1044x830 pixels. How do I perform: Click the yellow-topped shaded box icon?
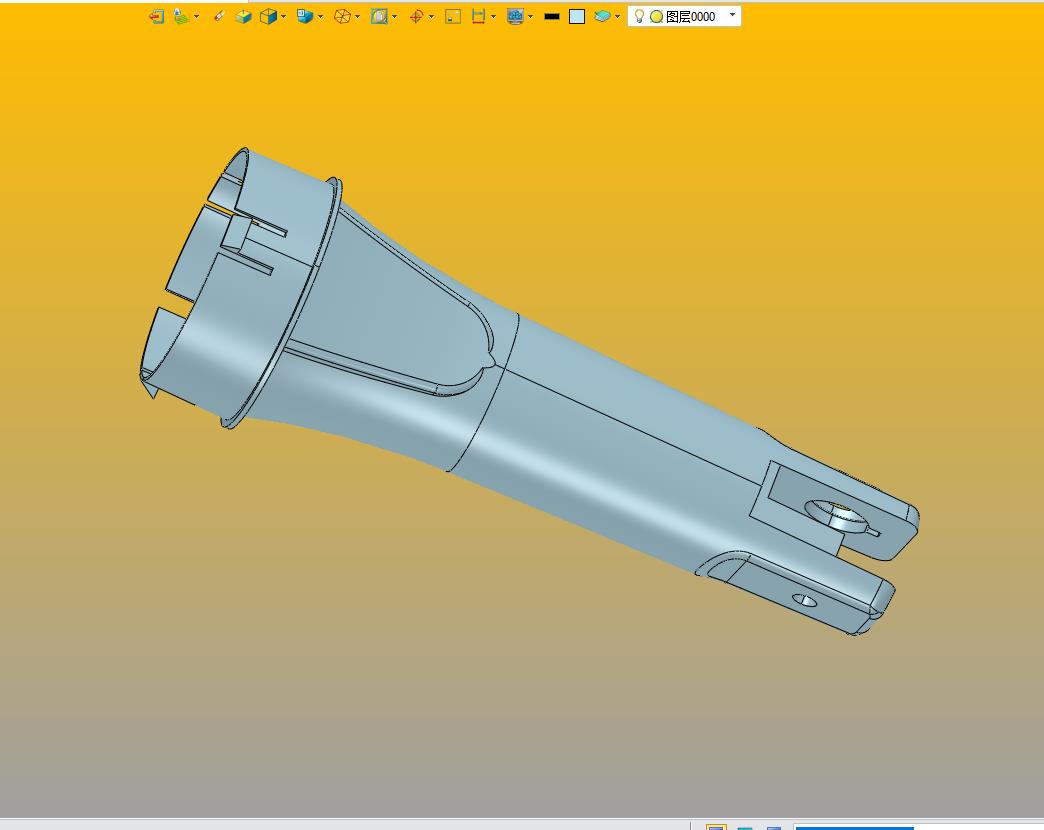tap(244, 17)
